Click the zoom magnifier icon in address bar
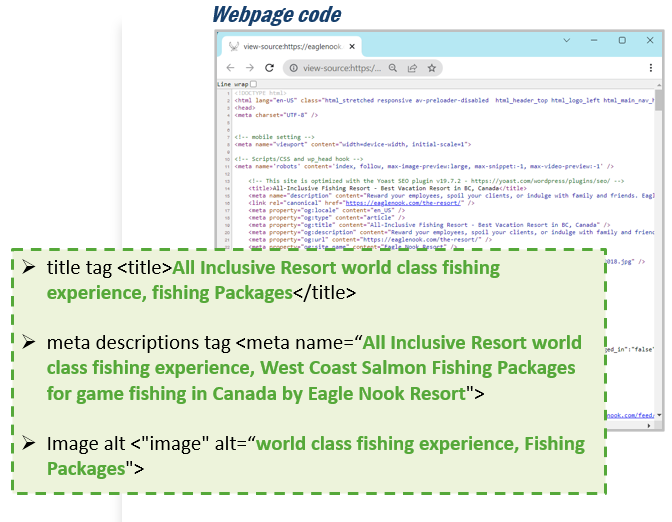Image resolution: width=672 pixels, height=522 pixels. coord(393,68)
